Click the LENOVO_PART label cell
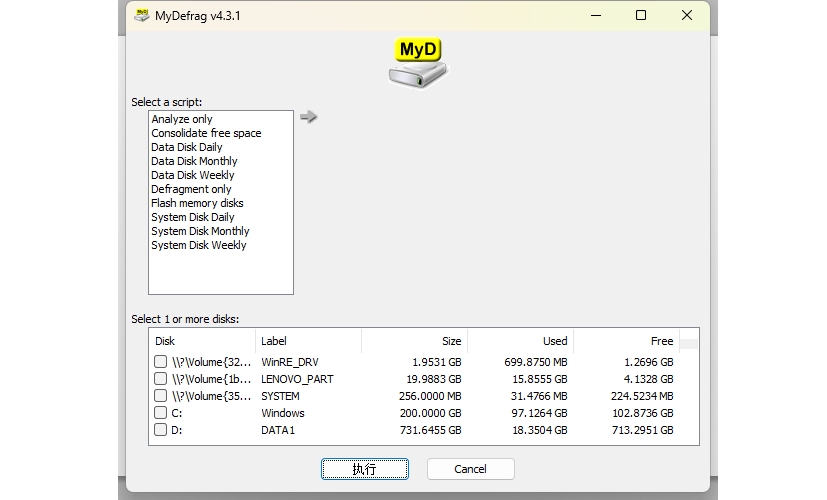This screenshot has height=500, width=827. 297,379
